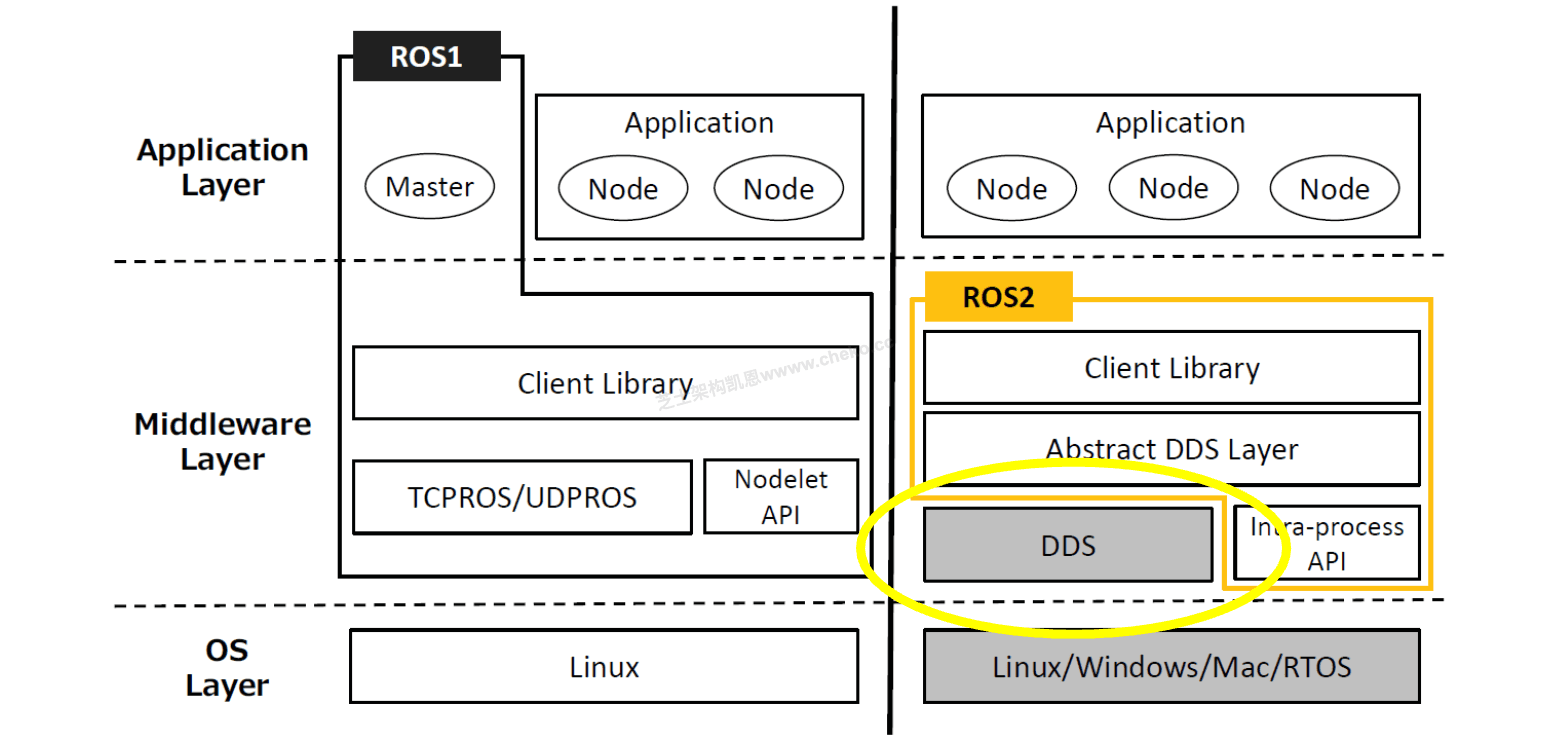Click the Middleware Layer heading text
The width and height of the screenshot is (1550, 747).
tap(222, 442)
